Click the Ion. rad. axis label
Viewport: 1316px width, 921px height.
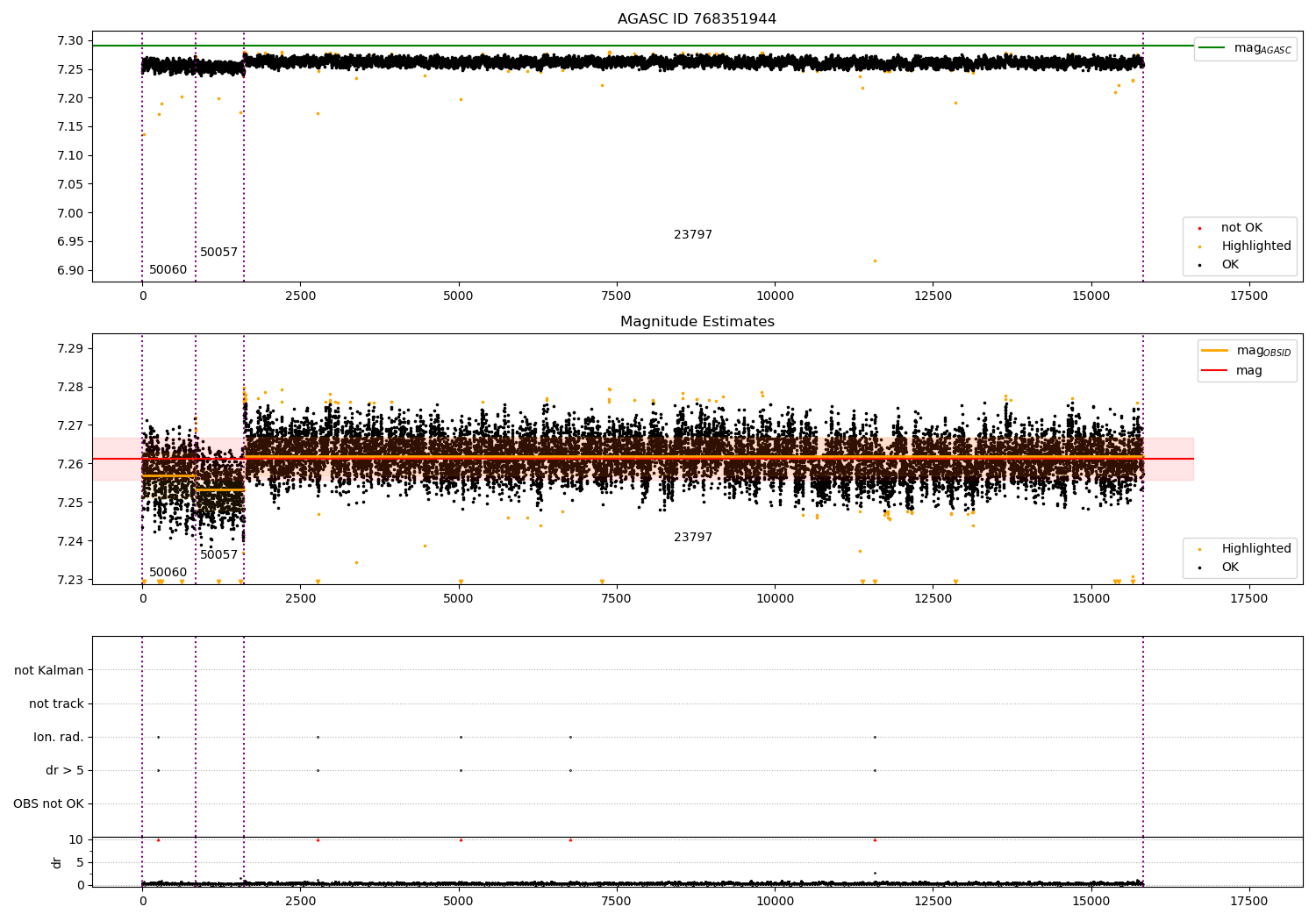pos(59,737)
